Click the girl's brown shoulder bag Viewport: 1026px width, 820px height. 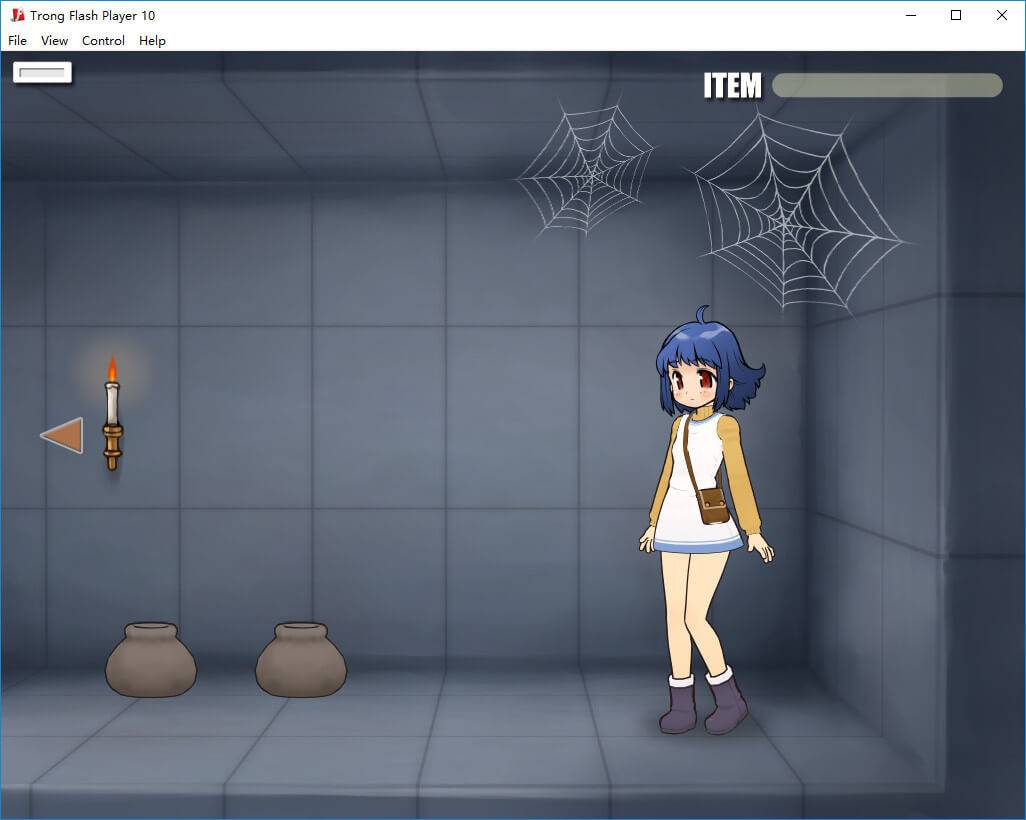(x=713, y=505)
